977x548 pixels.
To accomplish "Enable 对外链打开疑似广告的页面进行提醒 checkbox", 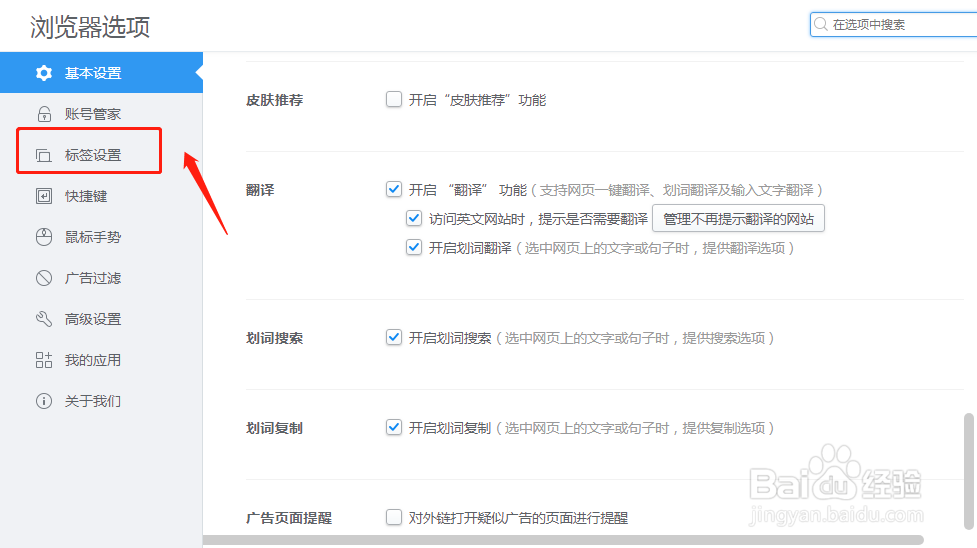I will click(x=394, y=517).
